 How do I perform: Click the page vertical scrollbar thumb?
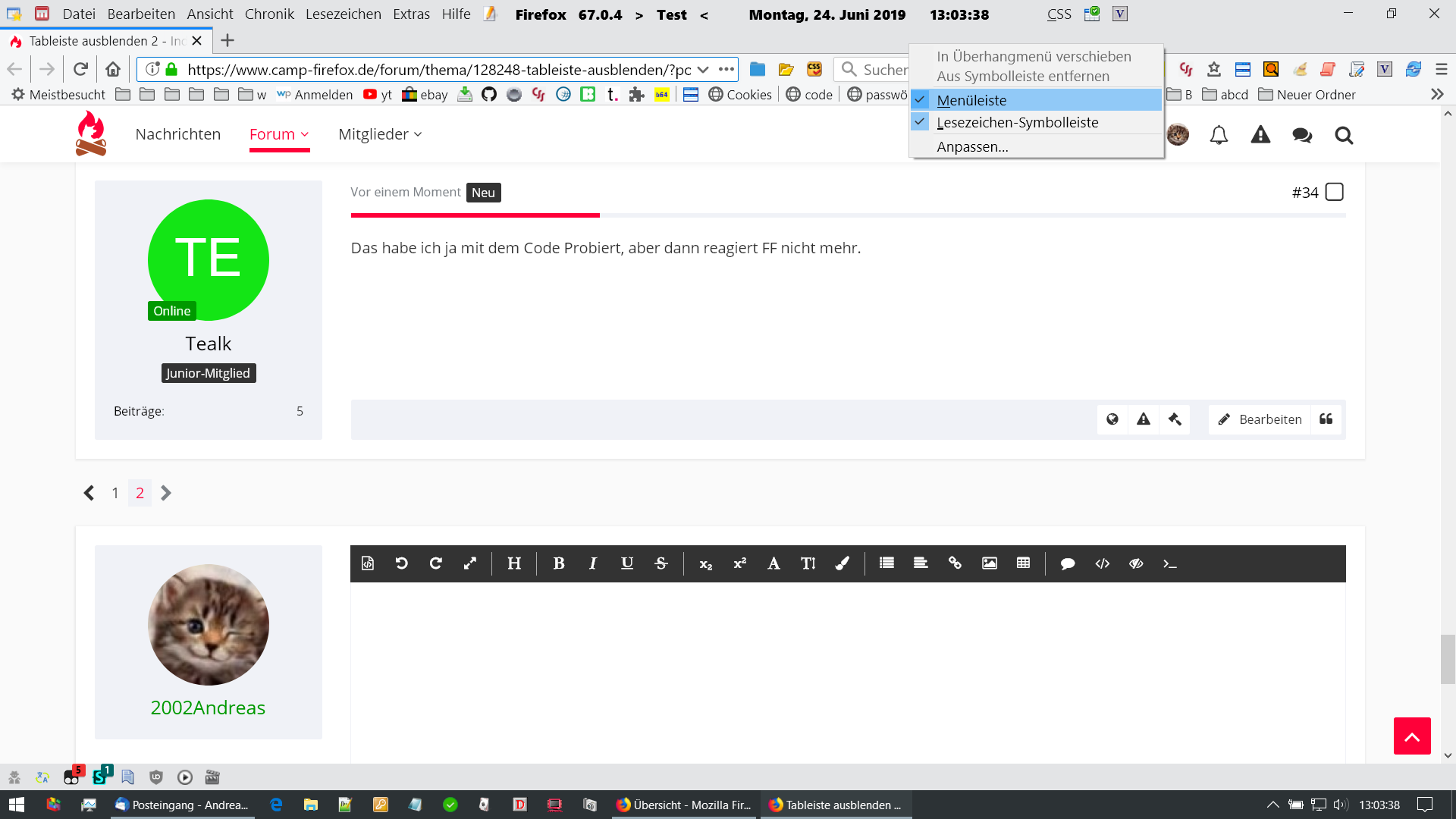click(1448, 659)
